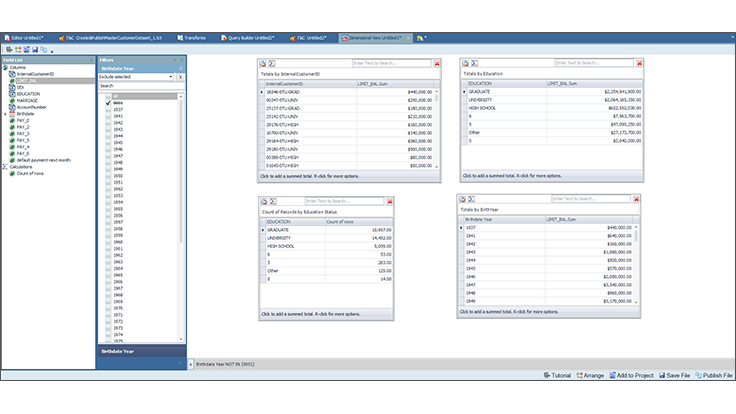
Task: Expand the Birthdate field node
Action: 6,113
